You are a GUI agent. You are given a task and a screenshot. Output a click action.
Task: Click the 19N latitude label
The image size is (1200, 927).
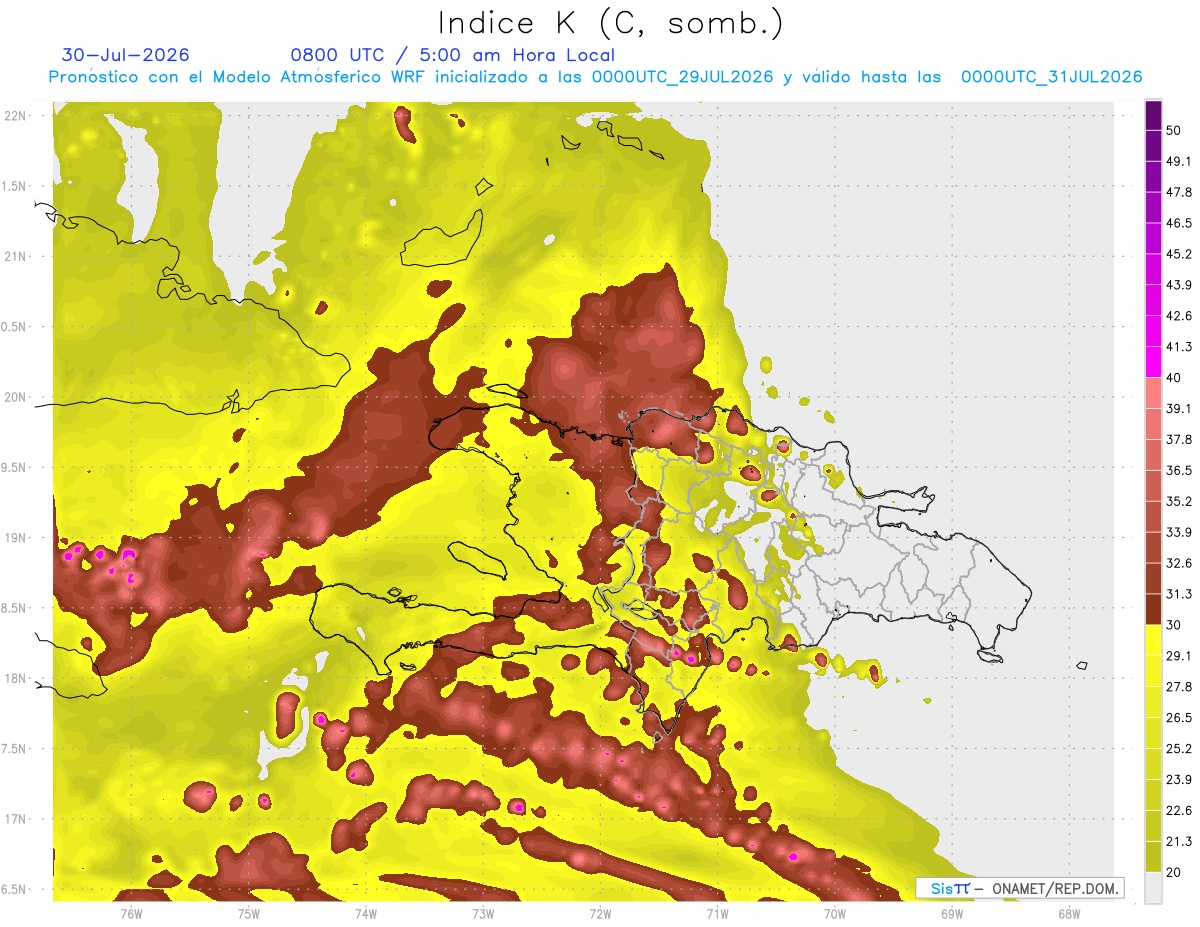pos(15,537)
